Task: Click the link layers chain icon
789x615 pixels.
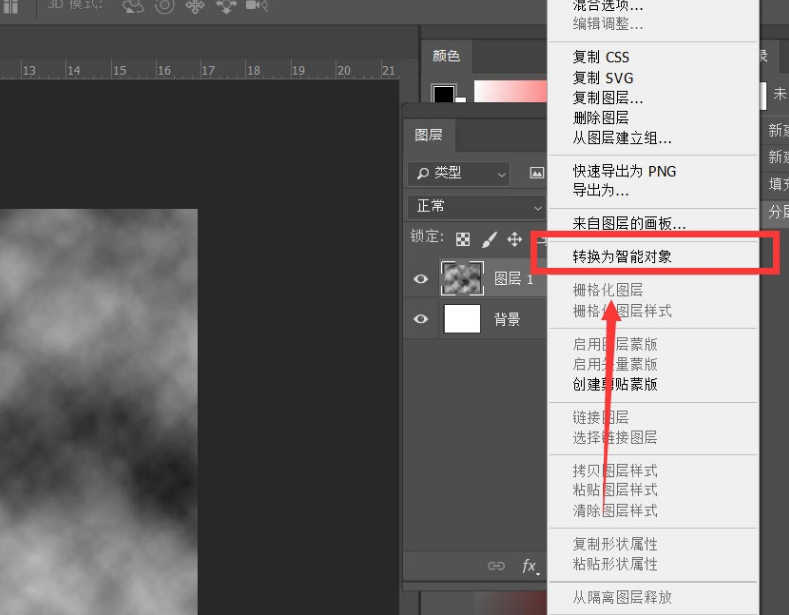Action: tap(496, 566)
